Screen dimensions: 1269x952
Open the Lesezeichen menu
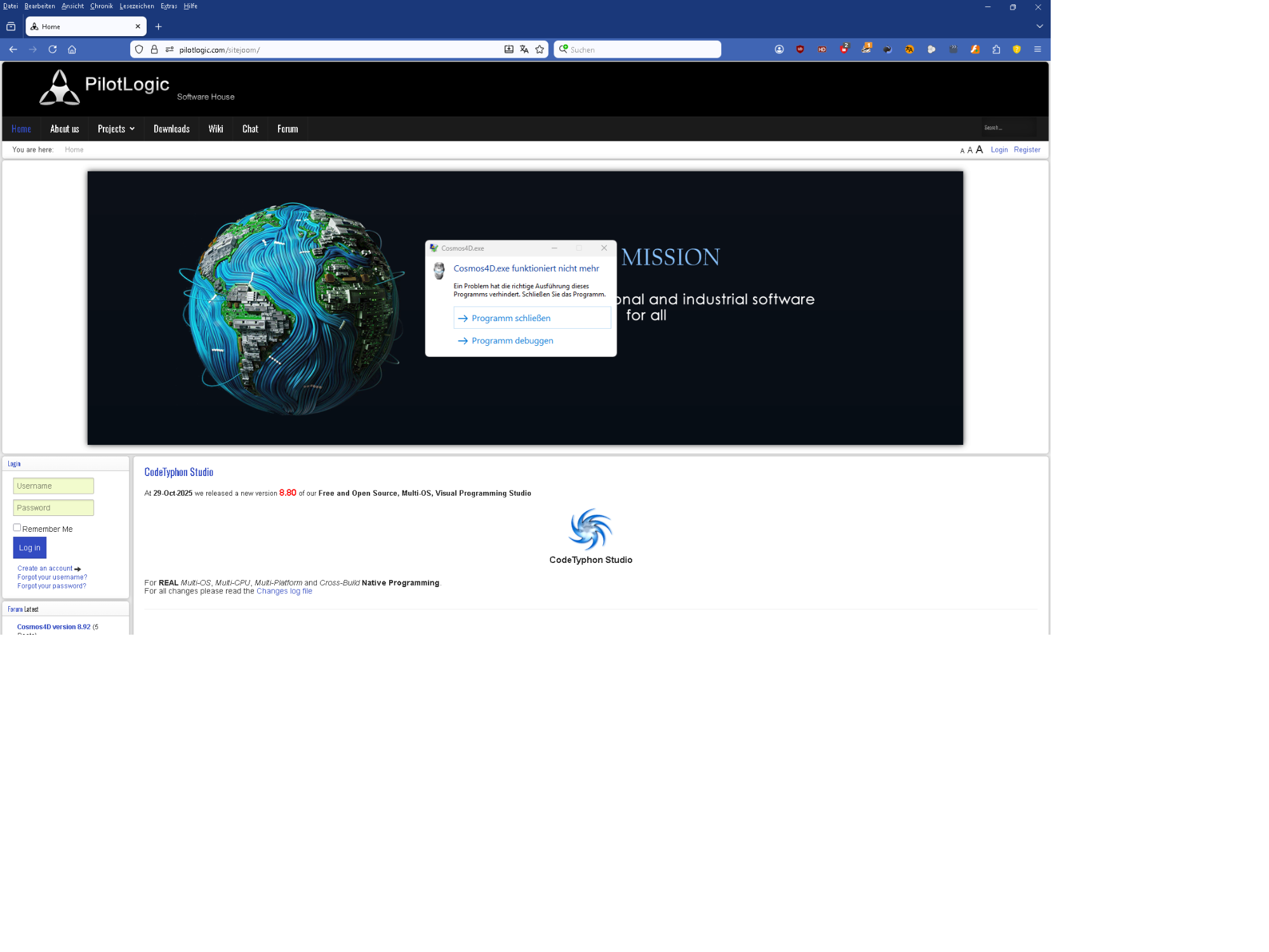tap(136, 6)
